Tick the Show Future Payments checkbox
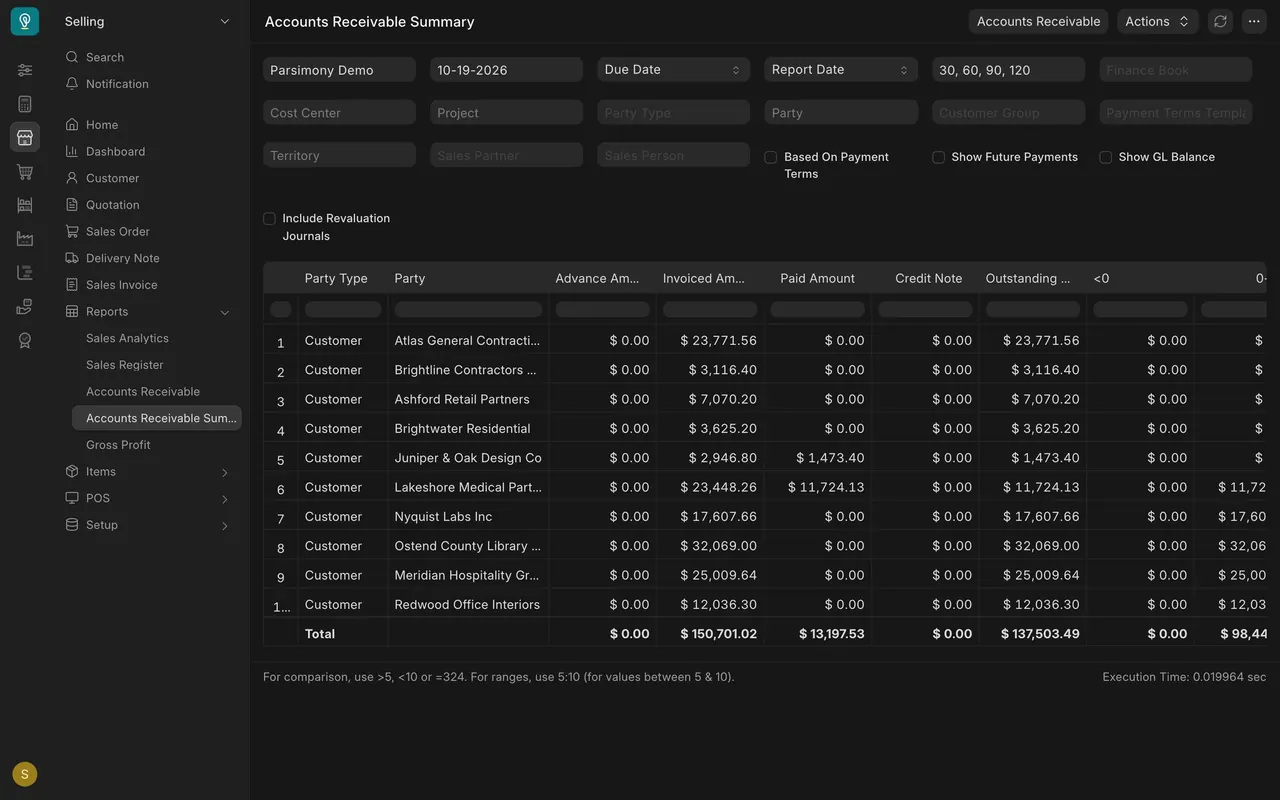 pyautogui.click(x=938, y=157)
